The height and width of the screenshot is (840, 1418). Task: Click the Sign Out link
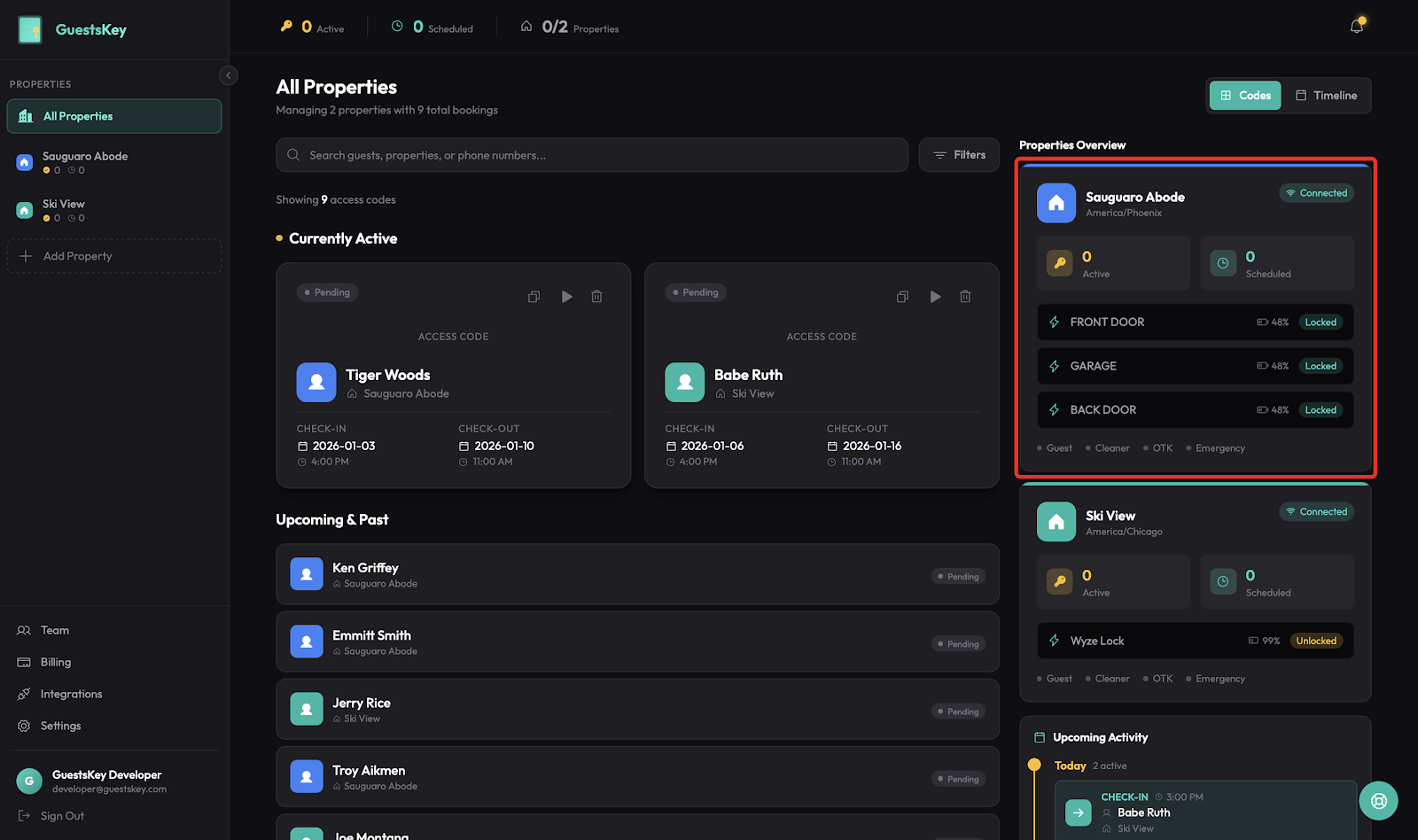(61, 815)
